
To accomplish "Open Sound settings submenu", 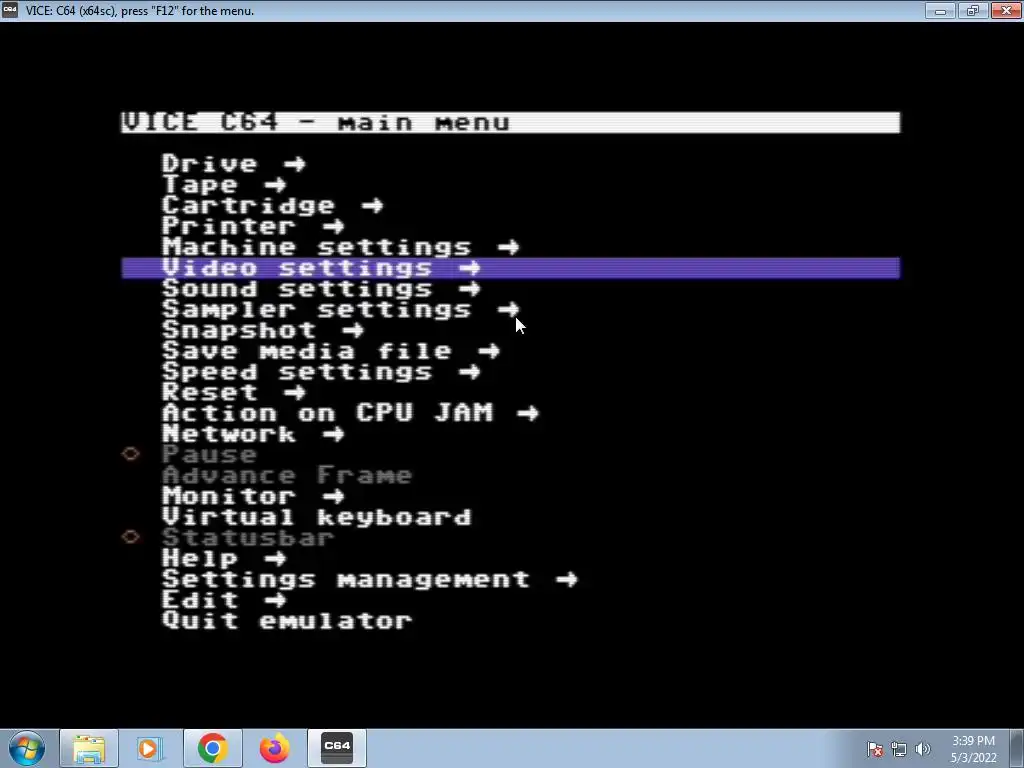I will tap(321, 289).
